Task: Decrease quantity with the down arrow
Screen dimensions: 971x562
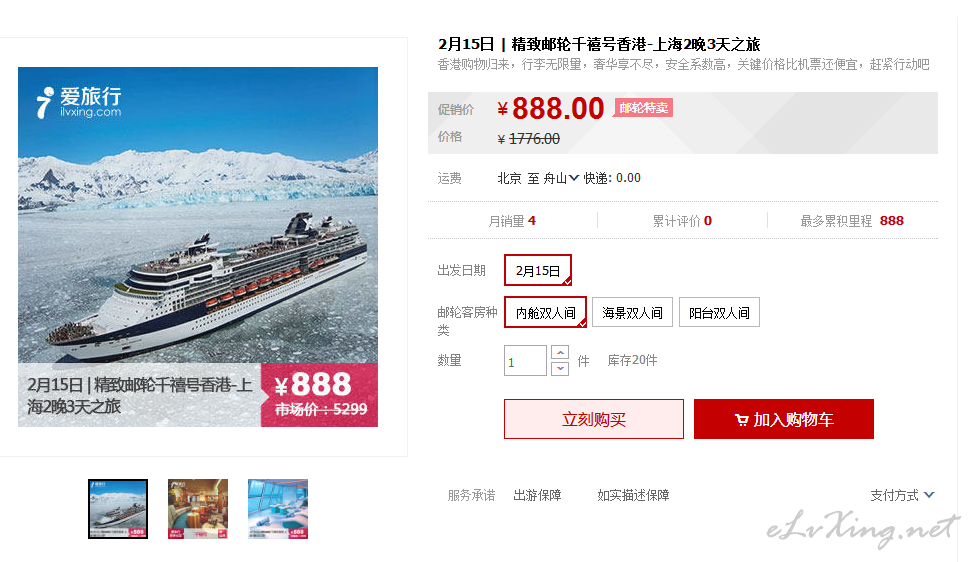Action: pos(560,368)
